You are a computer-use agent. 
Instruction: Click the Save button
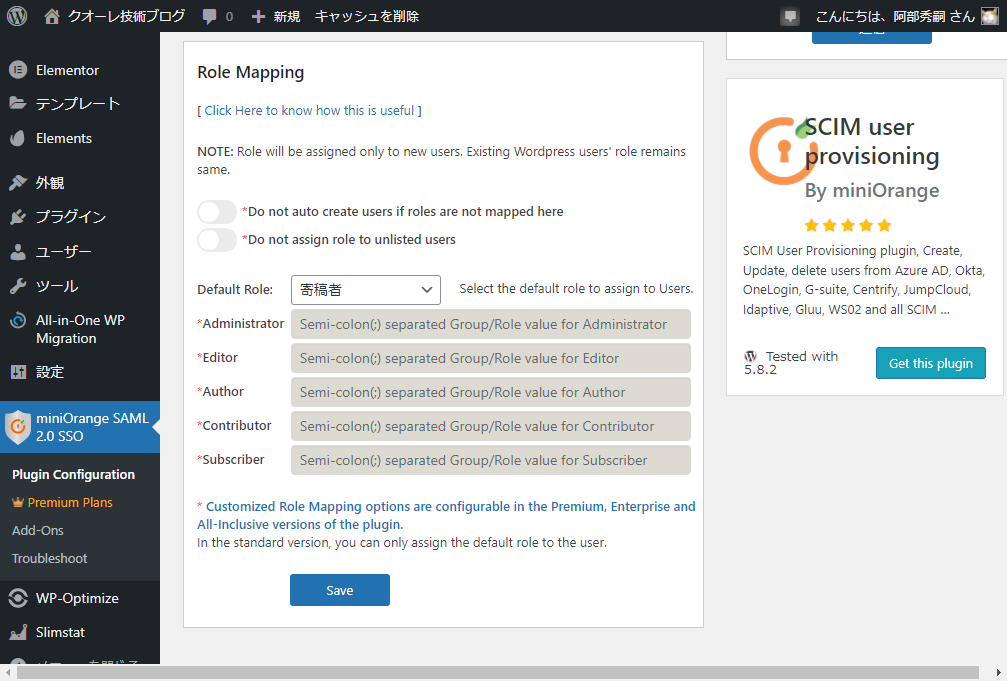click(x=339, y=590)
